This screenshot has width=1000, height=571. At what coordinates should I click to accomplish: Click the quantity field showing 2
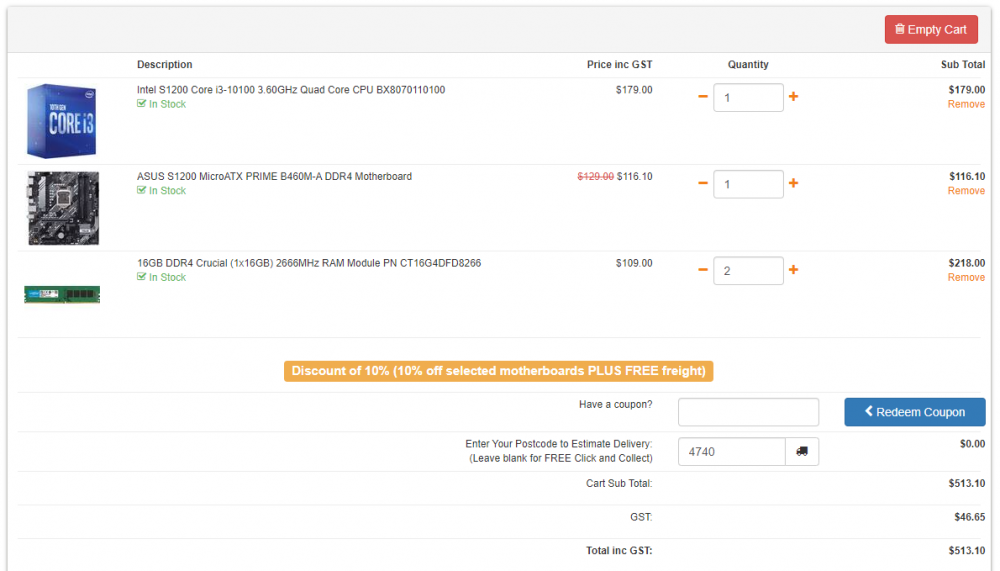[x=748, y=271]
